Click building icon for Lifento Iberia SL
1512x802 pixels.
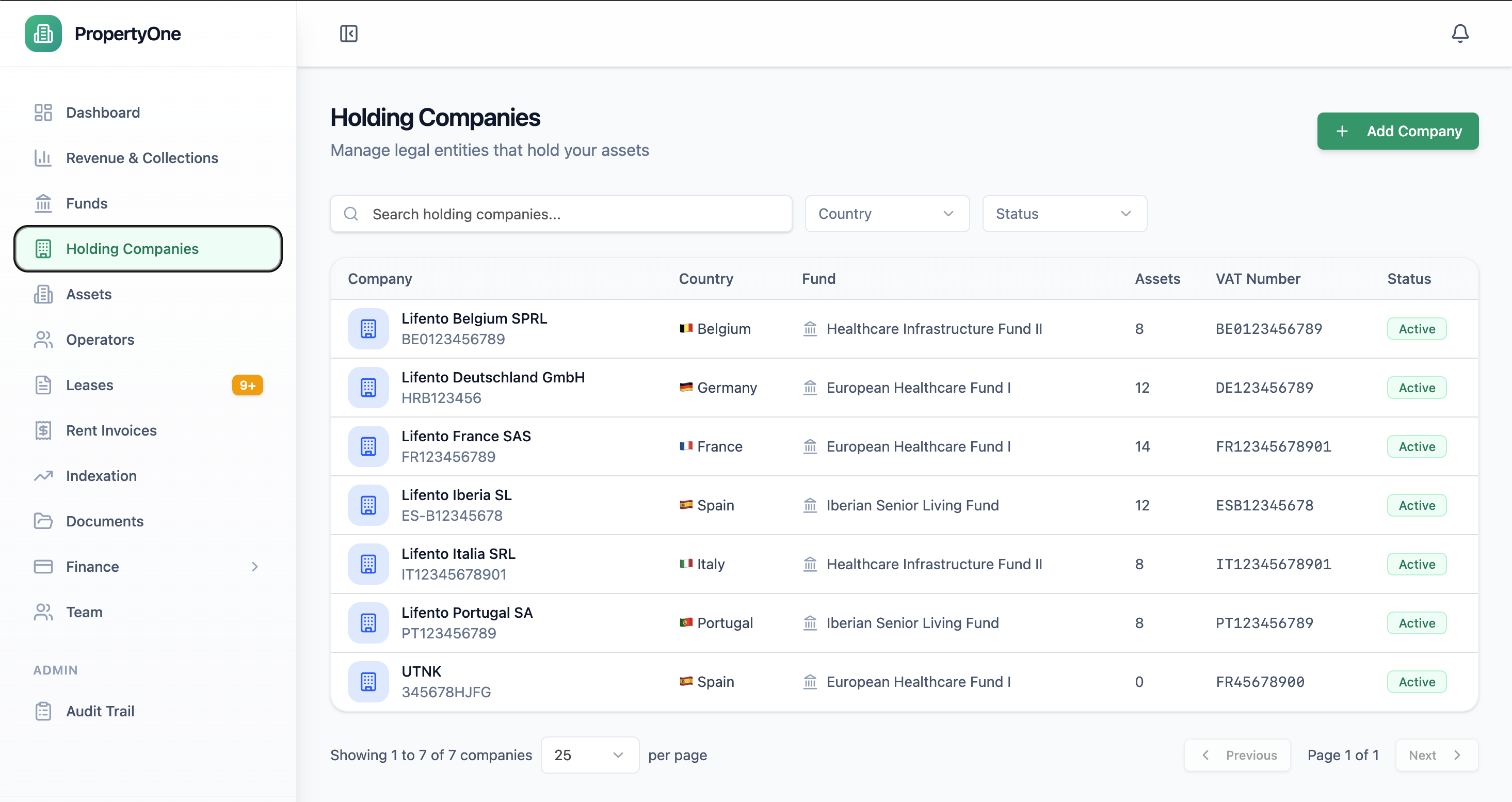[368, 505]
